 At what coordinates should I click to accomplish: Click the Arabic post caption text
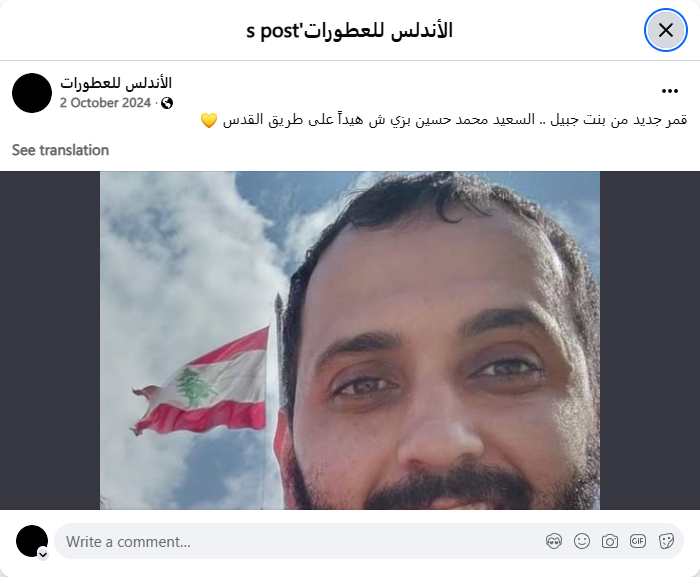[454, 120]
